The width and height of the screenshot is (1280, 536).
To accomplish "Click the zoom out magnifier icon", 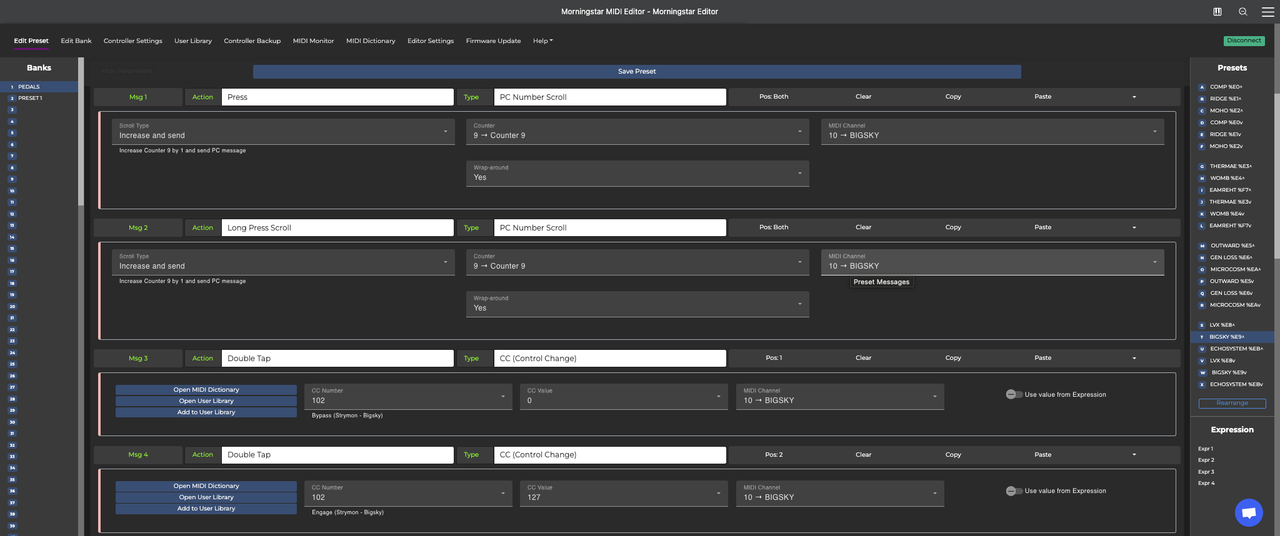I will [x=1243, y=12].
